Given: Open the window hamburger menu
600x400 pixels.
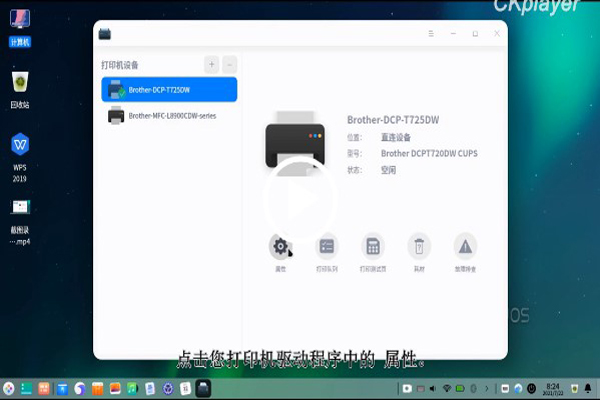Looking at the screenshot, I should coord(431,34).
